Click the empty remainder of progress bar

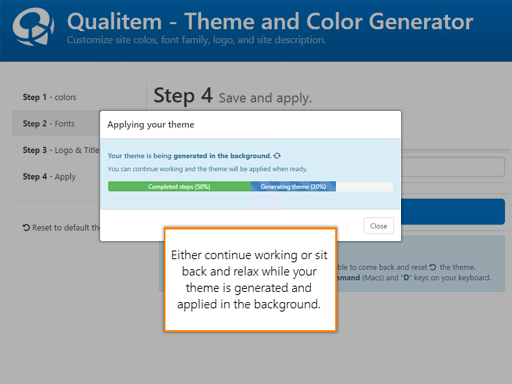(364, 186)
